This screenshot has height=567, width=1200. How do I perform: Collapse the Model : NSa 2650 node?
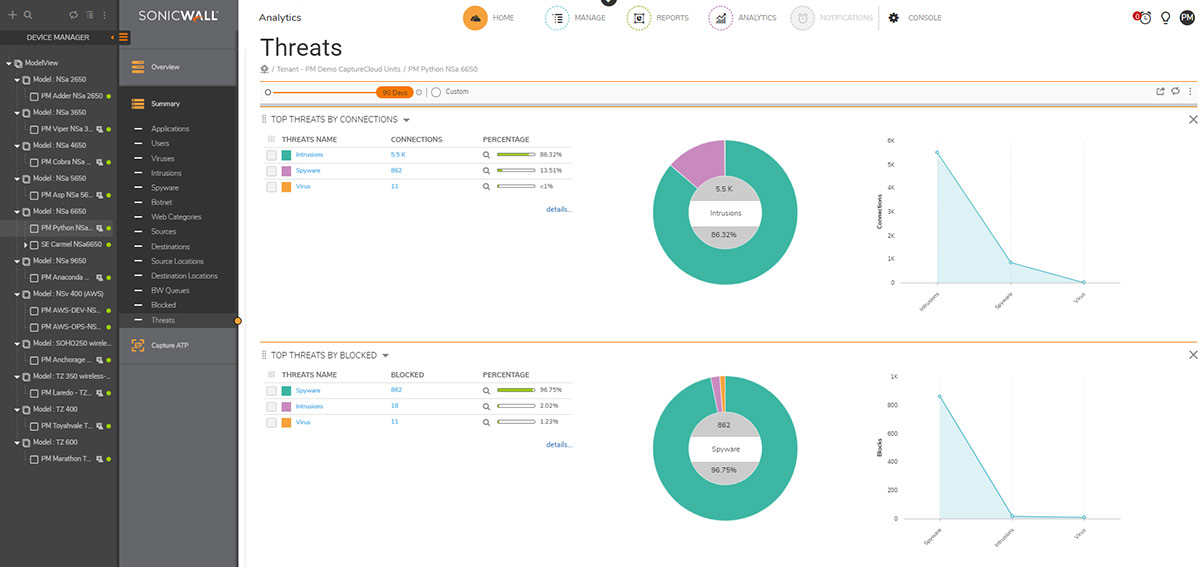(17, 79)
